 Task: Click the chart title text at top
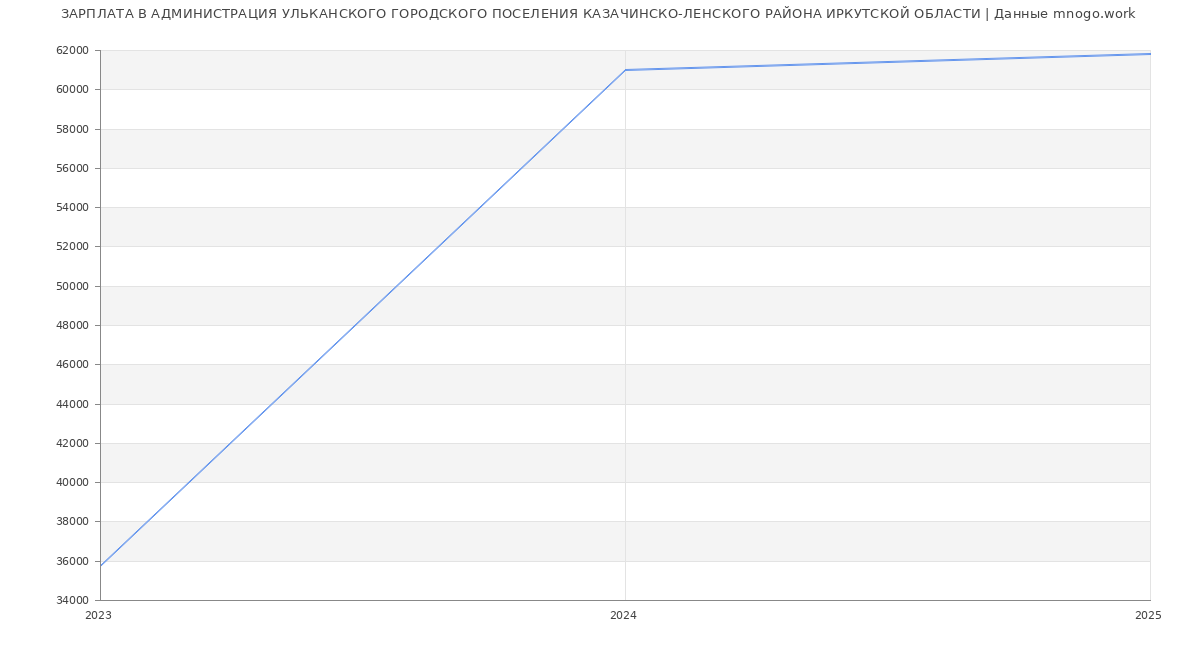point(598,14)
